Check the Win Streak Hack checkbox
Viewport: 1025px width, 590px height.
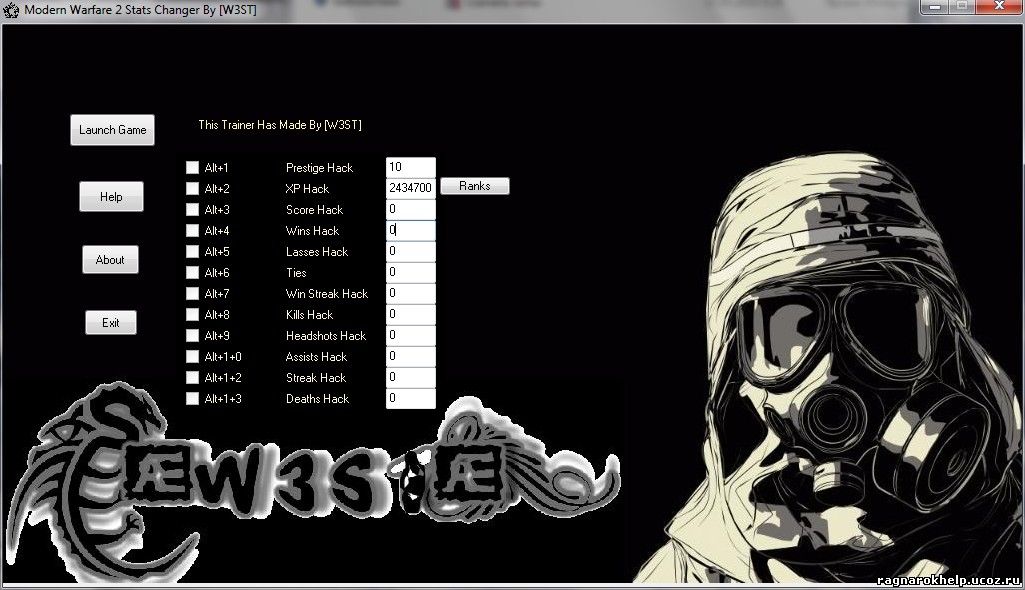(192, 294)
